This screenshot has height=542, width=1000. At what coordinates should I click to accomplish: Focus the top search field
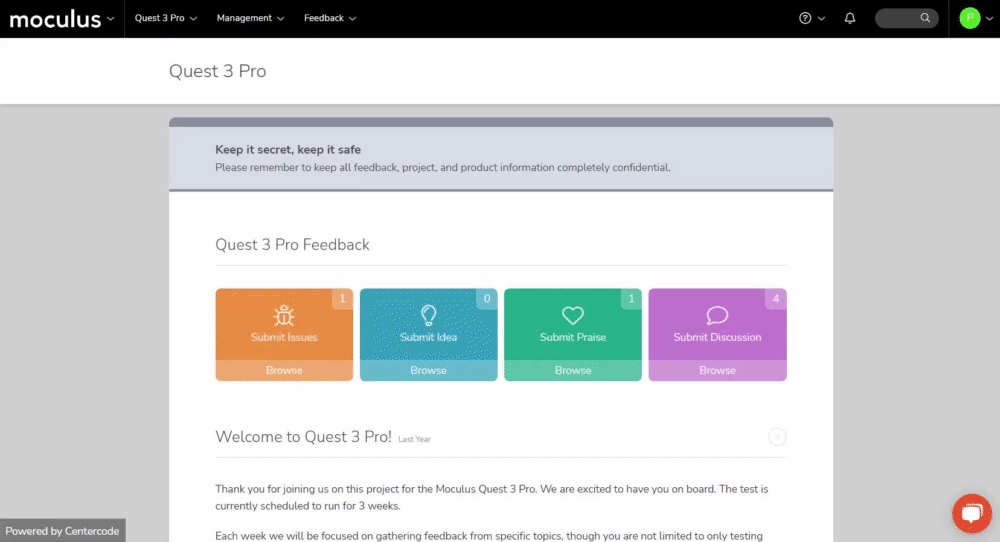[906, 18]
